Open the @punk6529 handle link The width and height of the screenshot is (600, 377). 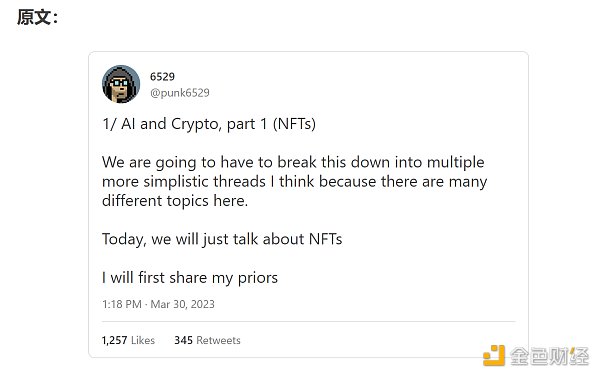[x=180, y=93]
